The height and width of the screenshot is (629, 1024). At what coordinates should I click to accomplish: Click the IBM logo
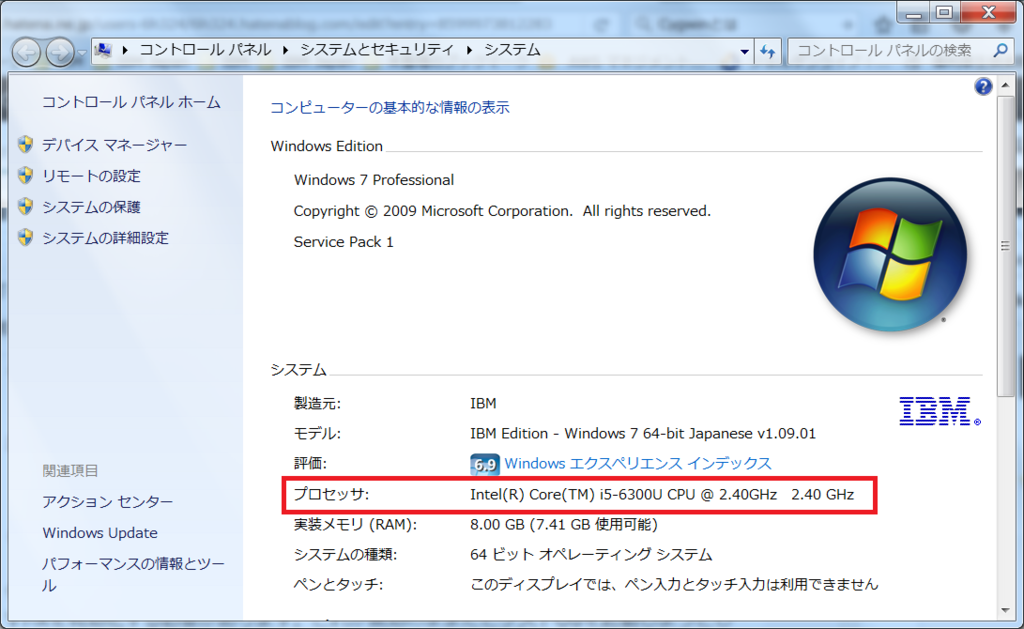(939, 411)
